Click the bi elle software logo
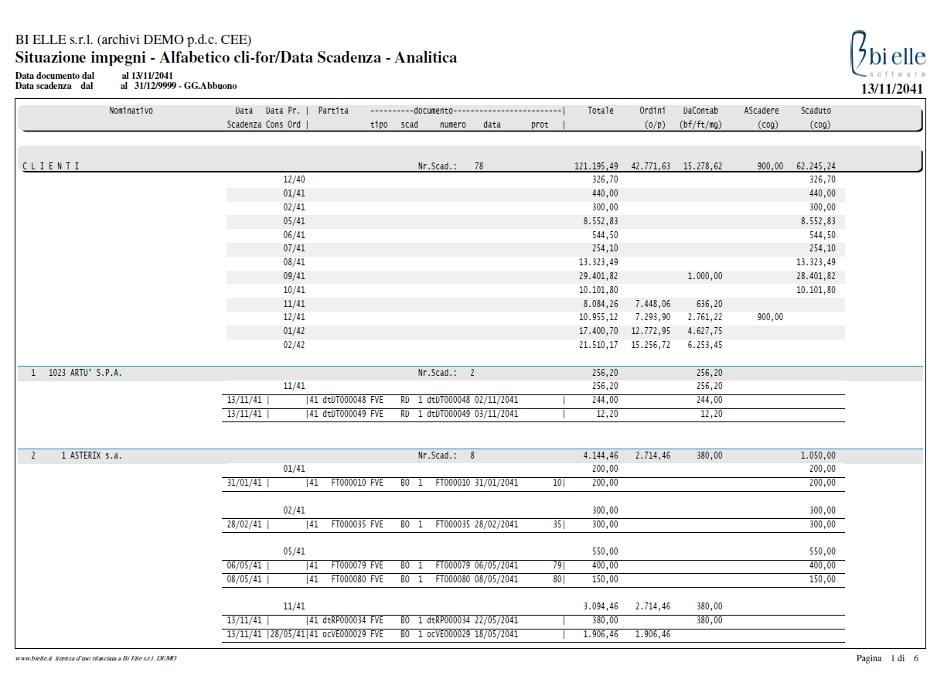Image resolution: width=937 pixels, height=679 pixels. 888,54
